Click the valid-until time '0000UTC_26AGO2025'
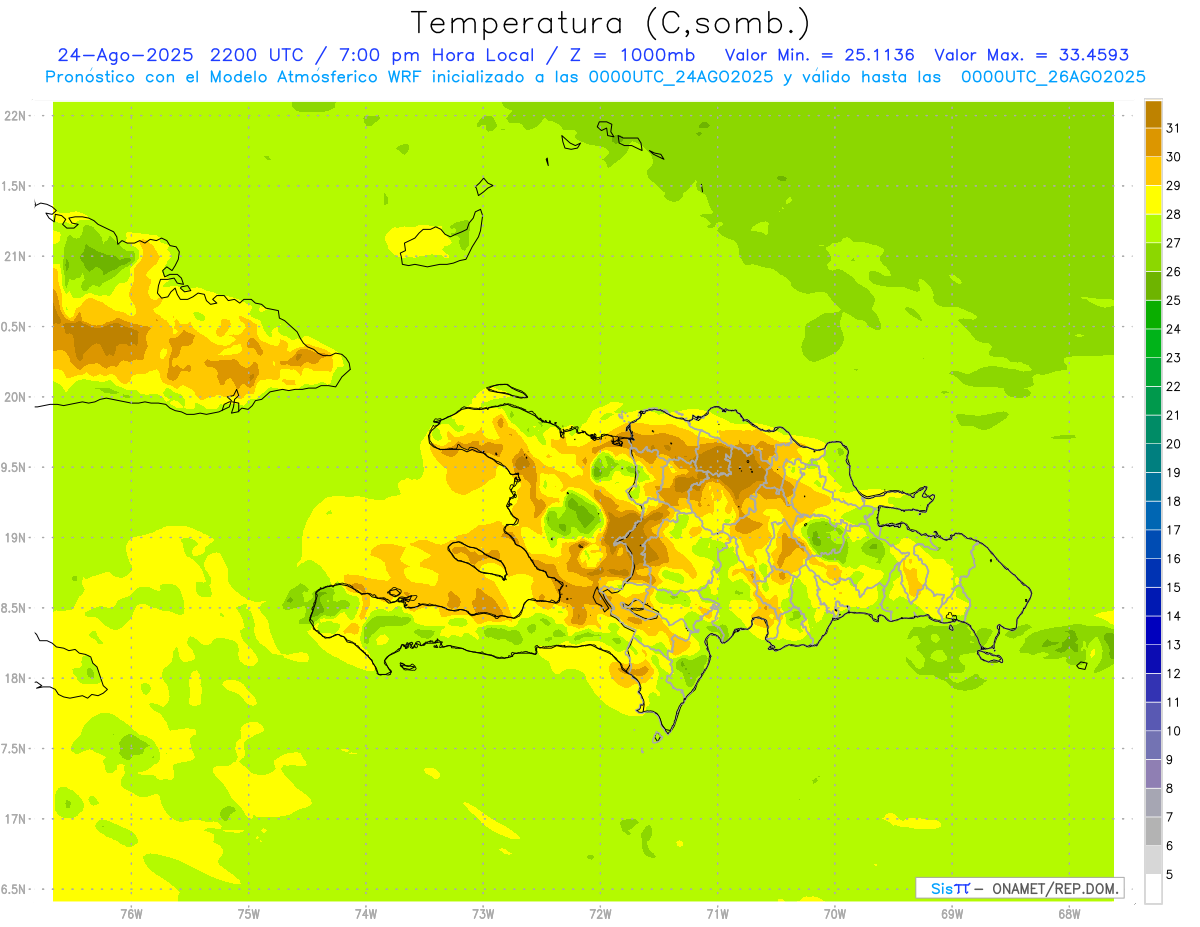 coord(1053,77)
